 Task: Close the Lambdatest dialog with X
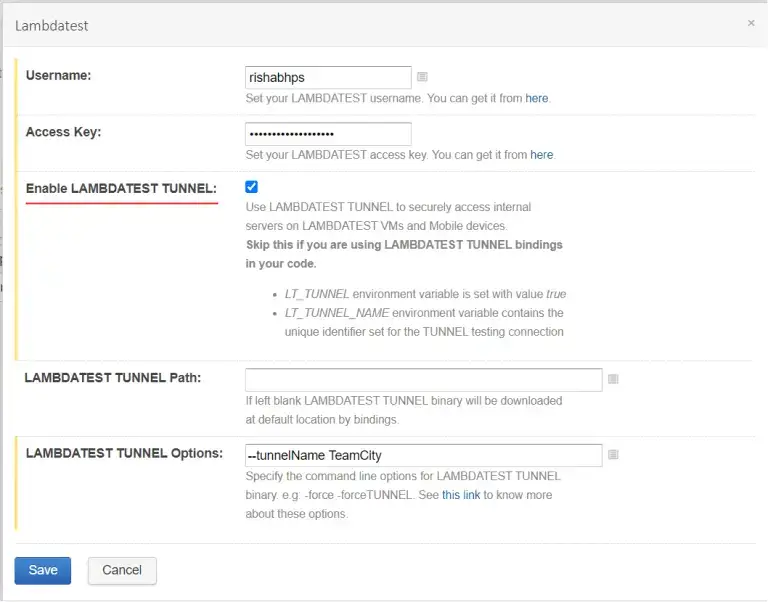751,23
